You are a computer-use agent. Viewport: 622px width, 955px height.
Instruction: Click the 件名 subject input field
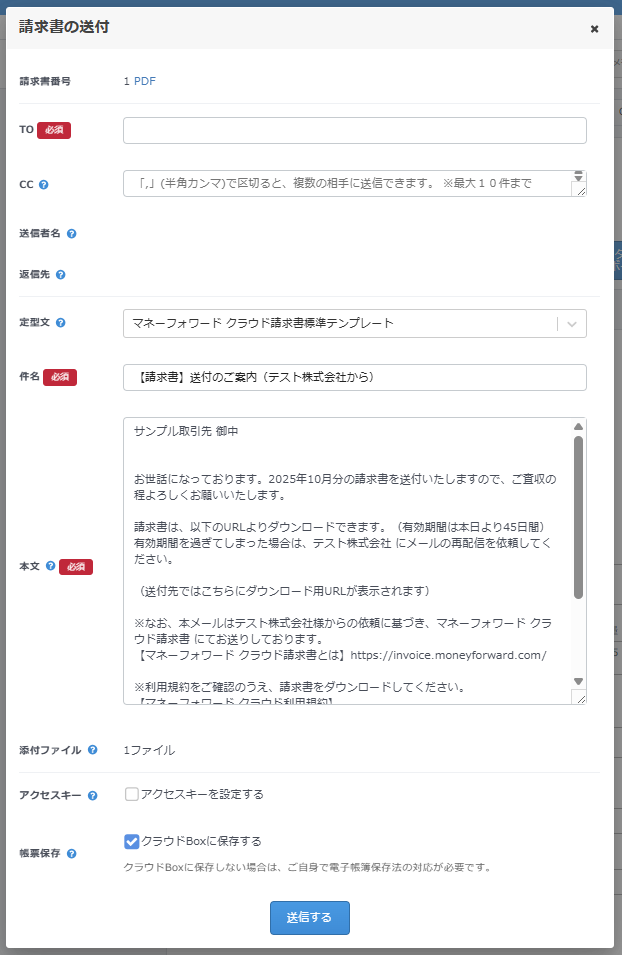(354, 377)
